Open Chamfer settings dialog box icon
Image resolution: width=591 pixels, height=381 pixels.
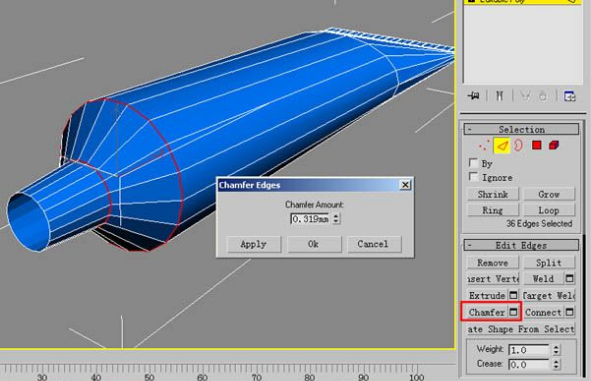[x=513, y=312]
